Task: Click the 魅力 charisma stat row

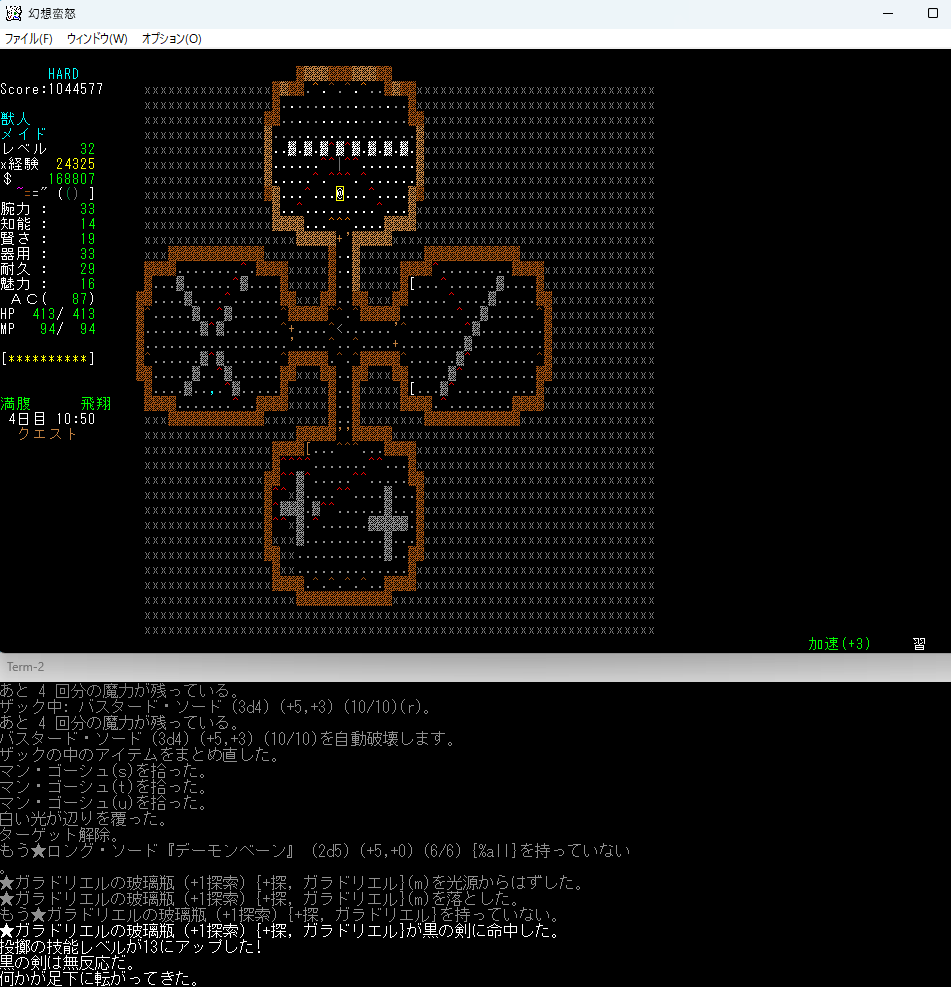Action: 48,284
